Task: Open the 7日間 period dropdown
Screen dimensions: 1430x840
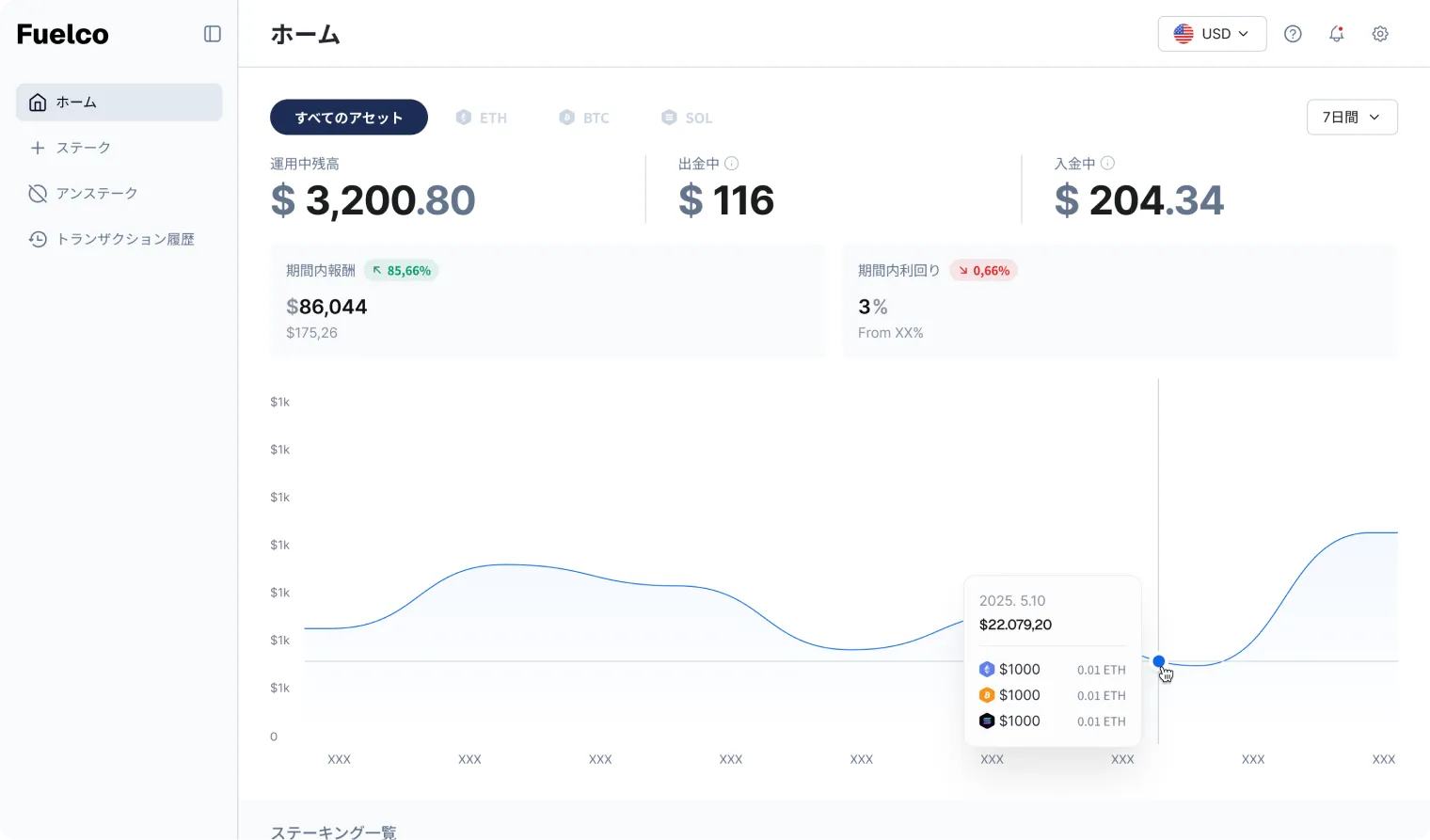Action: coord(1352,117)
